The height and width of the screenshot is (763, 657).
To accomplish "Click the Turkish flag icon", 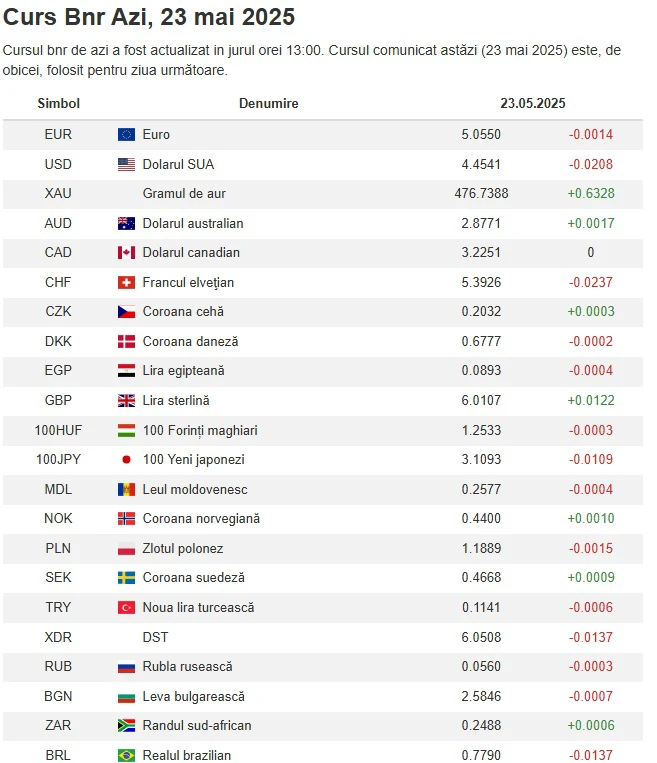I will [x=126, y=607].
